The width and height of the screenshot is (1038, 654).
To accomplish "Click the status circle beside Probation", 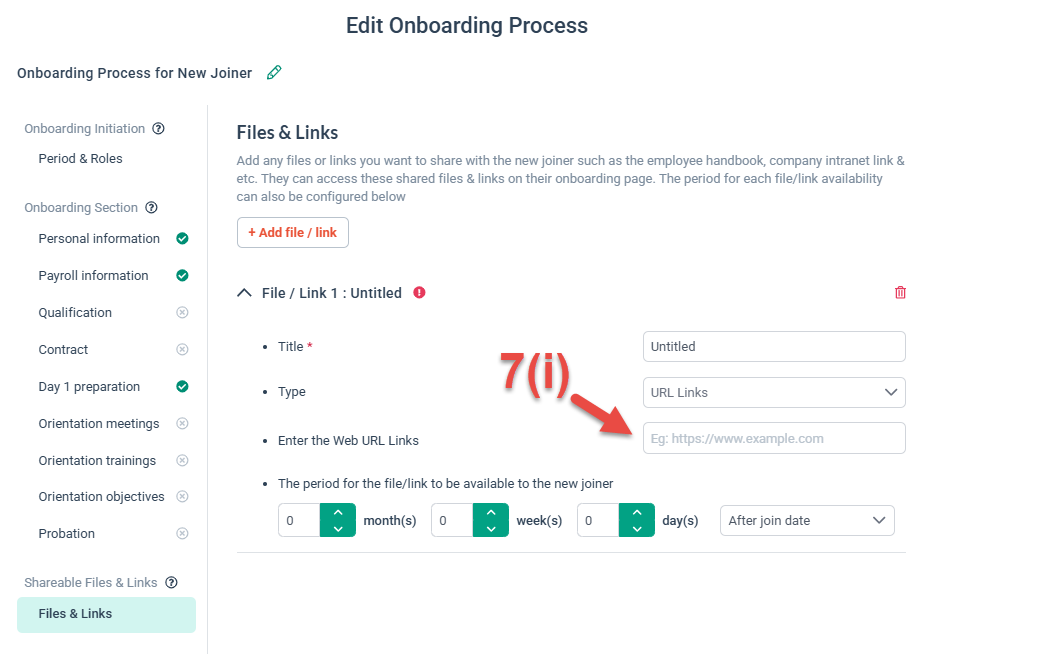I will click(182, 533).
